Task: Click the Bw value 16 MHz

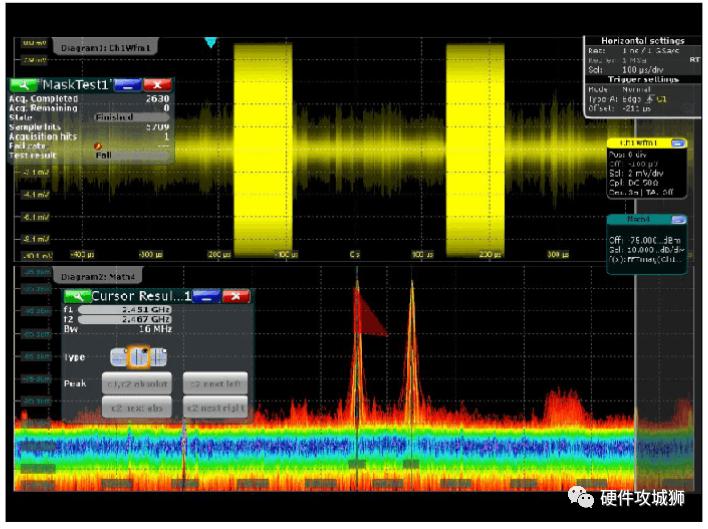Action: [x=155, y=329]
